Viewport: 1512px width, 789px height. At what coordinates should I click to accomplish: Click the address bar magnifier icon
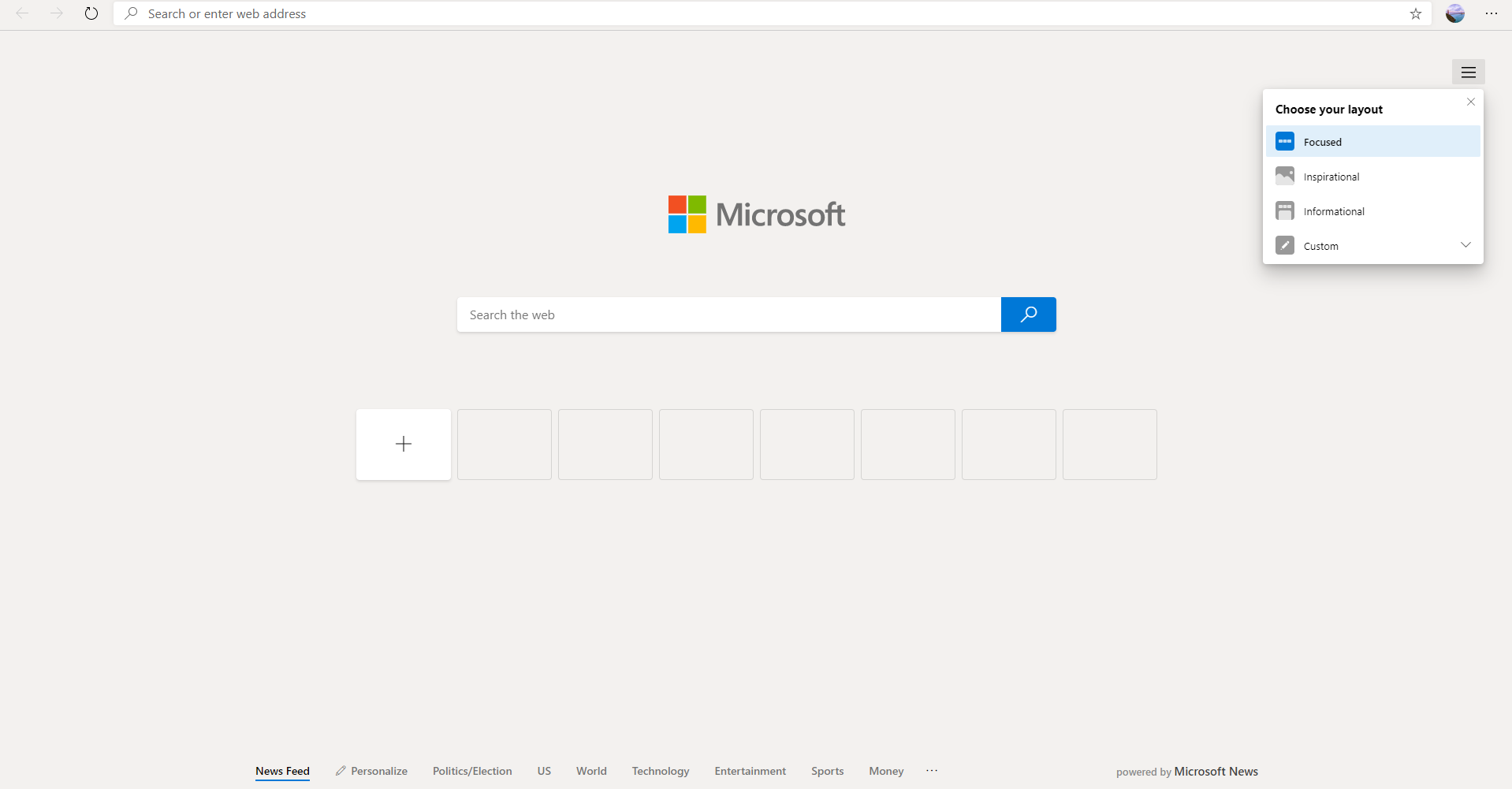click(132, 13)
